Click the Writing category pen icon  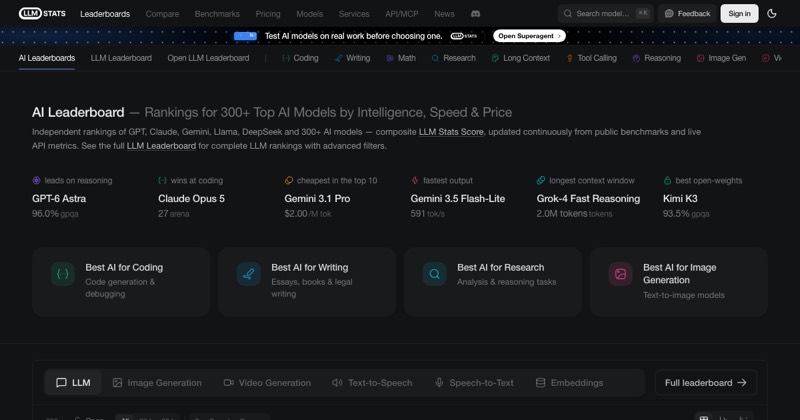338,58
